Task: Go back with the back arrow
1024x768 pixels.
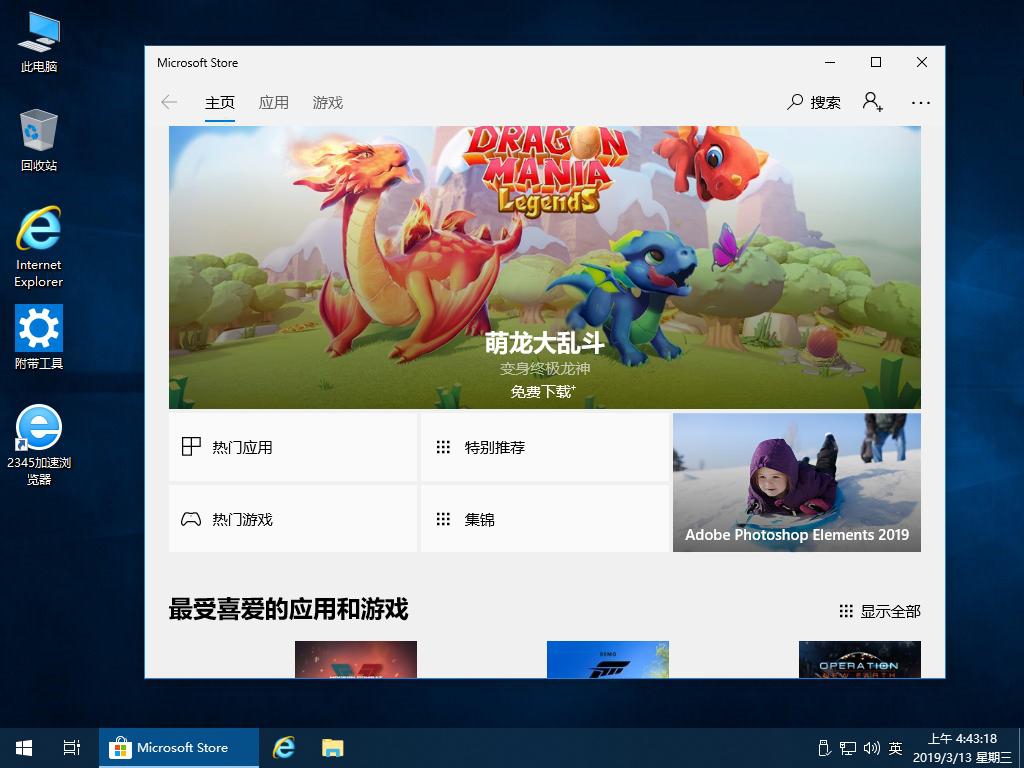Action: click(x=169, y=103)
